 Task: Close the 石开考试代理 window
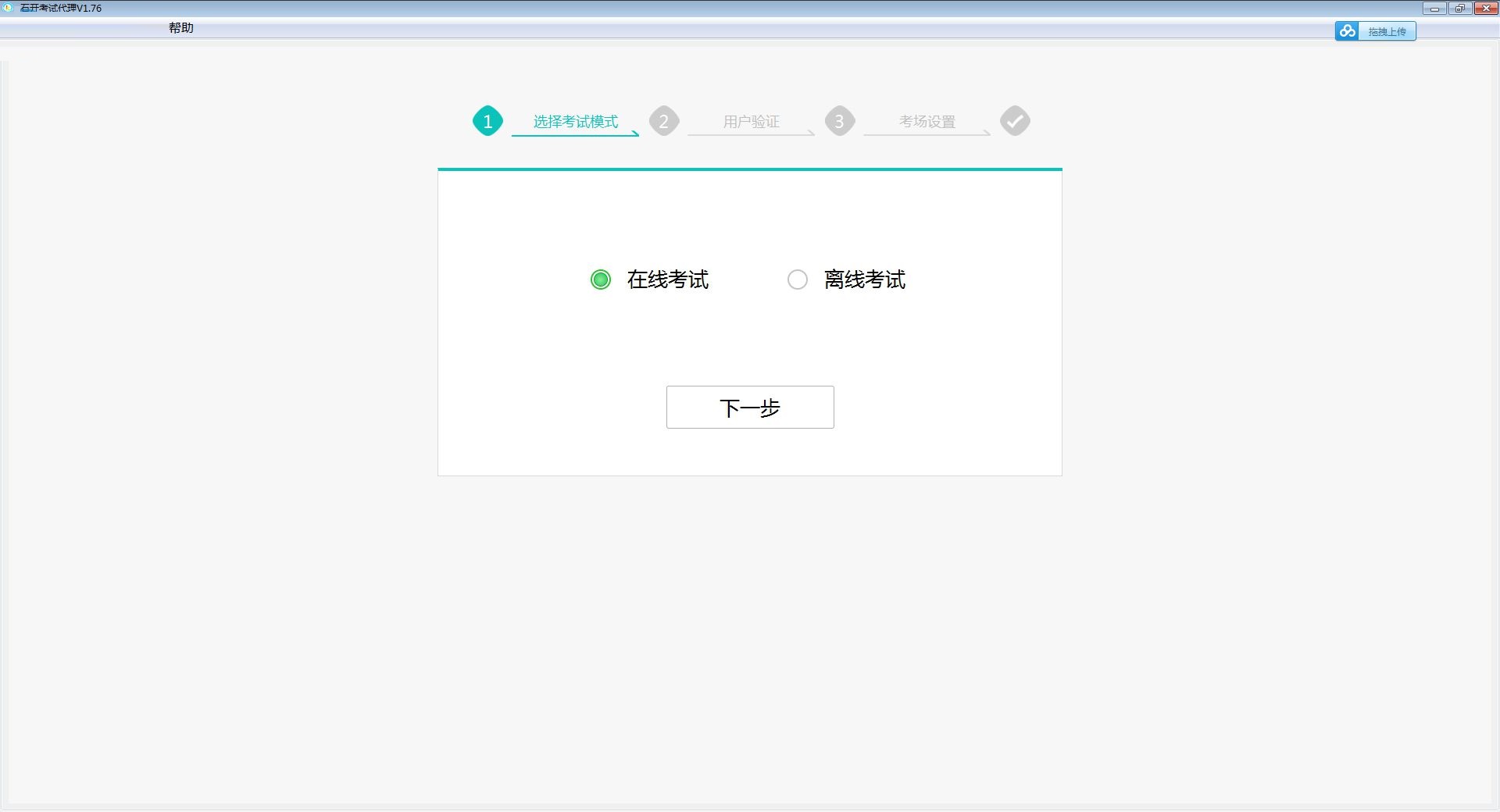pyautogui.click(x=1485, y=9)
